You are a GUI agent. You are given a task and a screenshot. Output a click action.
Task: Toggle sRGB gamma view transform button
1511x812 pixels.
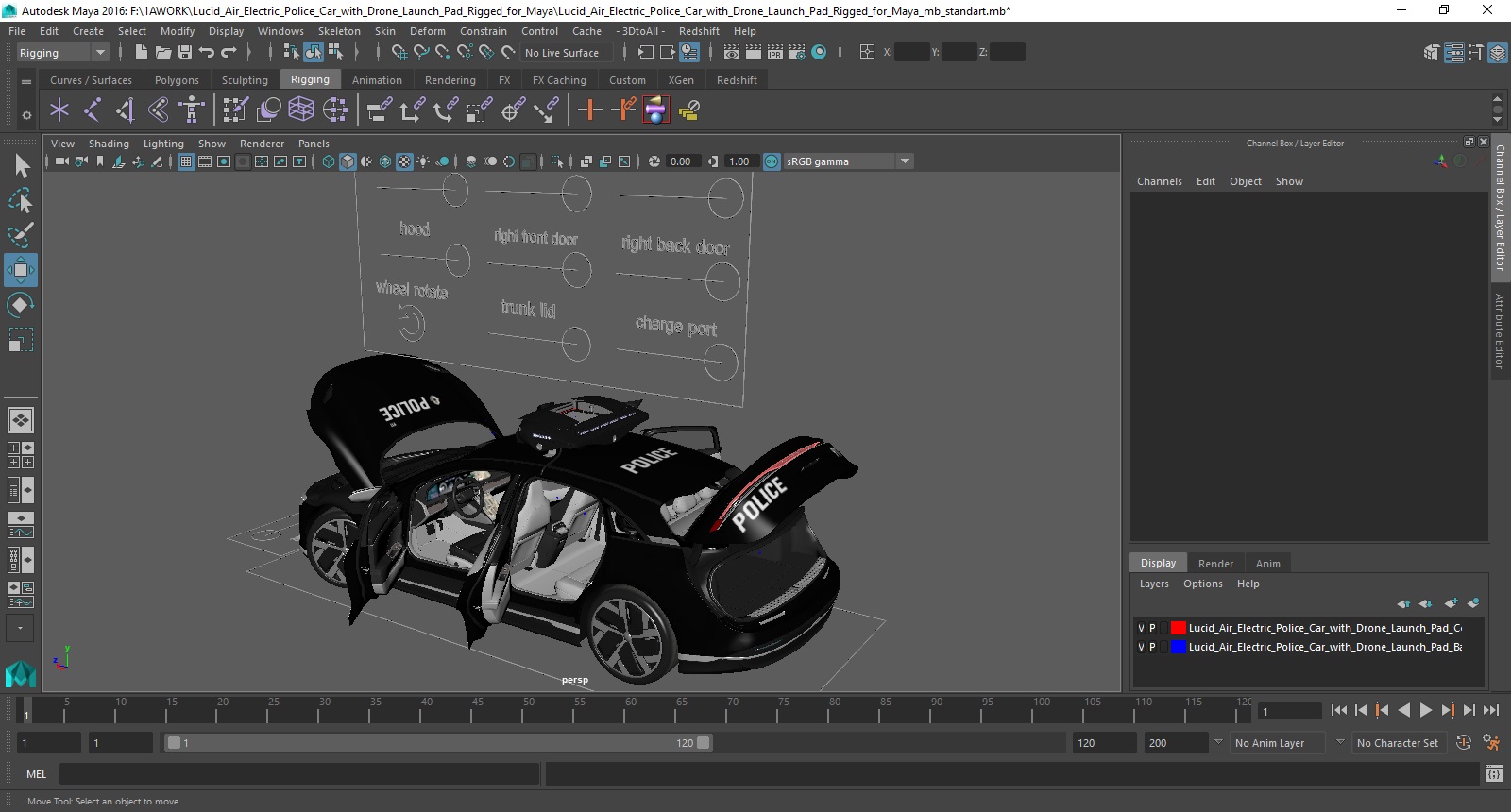tap(772, 161)
